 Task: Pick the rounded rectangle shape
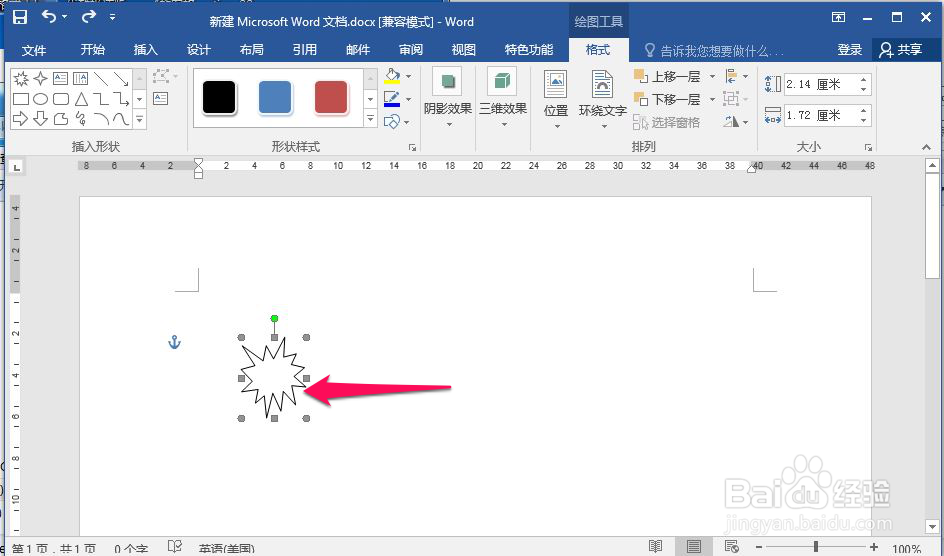(x=61, y=99)
